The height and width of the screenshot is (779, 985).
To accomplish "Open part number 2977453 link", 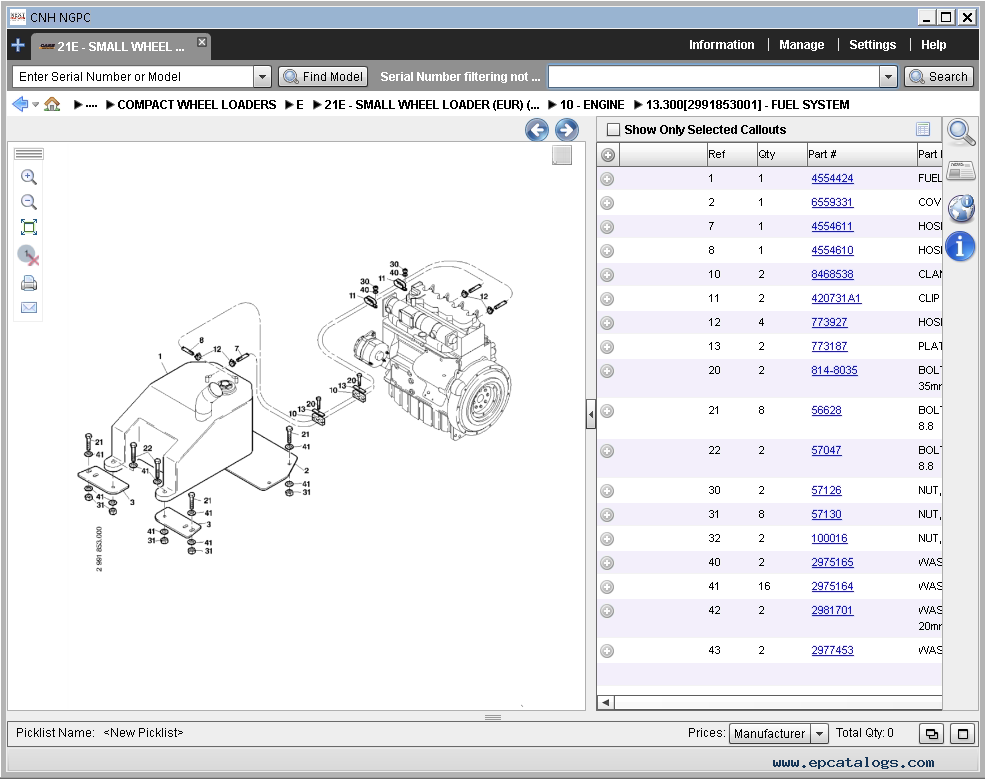I will coord(832,650).
